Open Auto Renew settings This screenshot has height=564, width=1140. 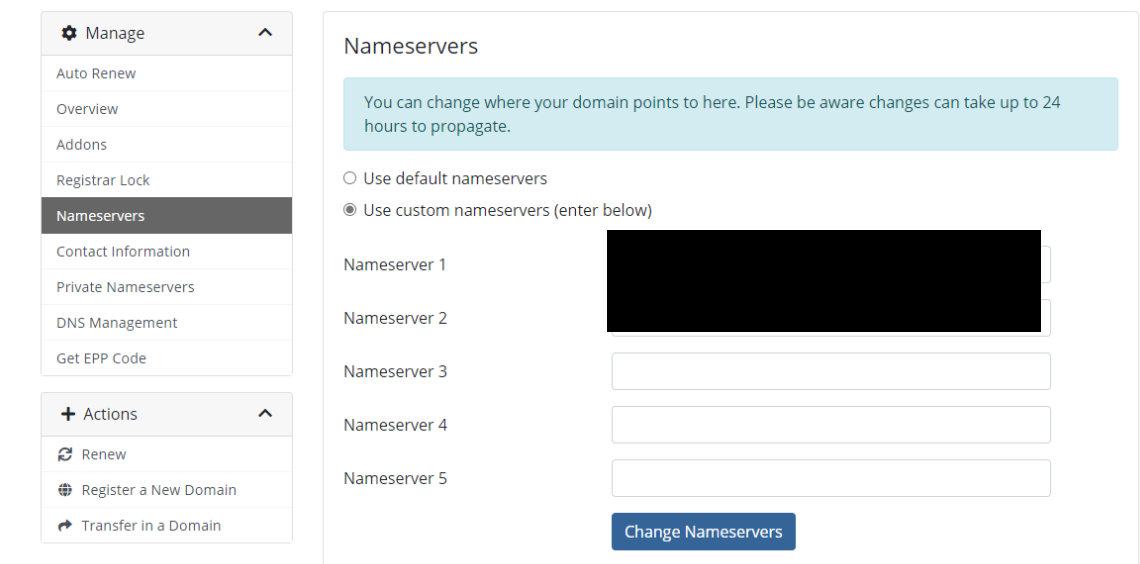[96, 73]
